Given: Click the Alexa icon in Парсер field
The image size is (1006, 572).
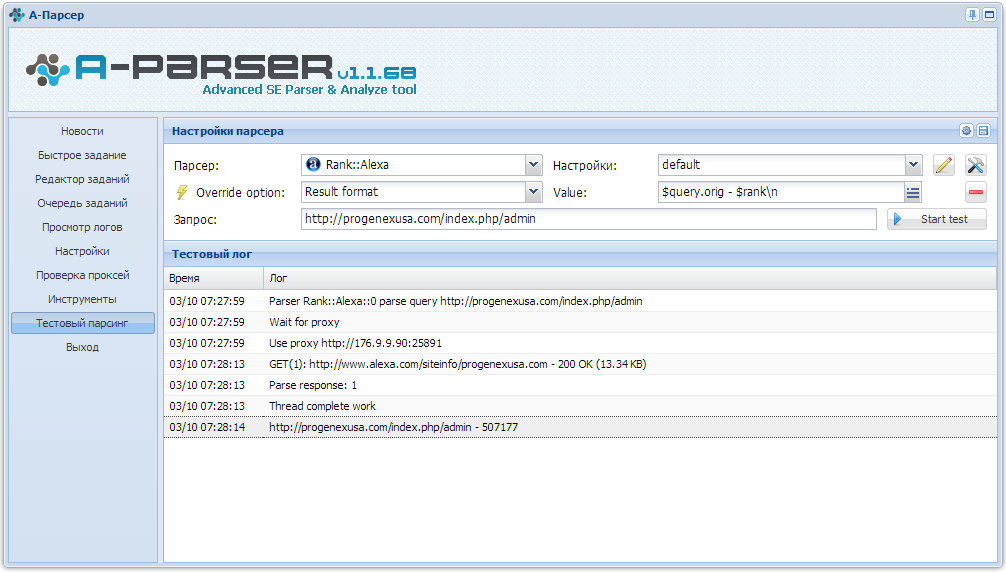Looking at the screenshot, I should click(313, 165).
